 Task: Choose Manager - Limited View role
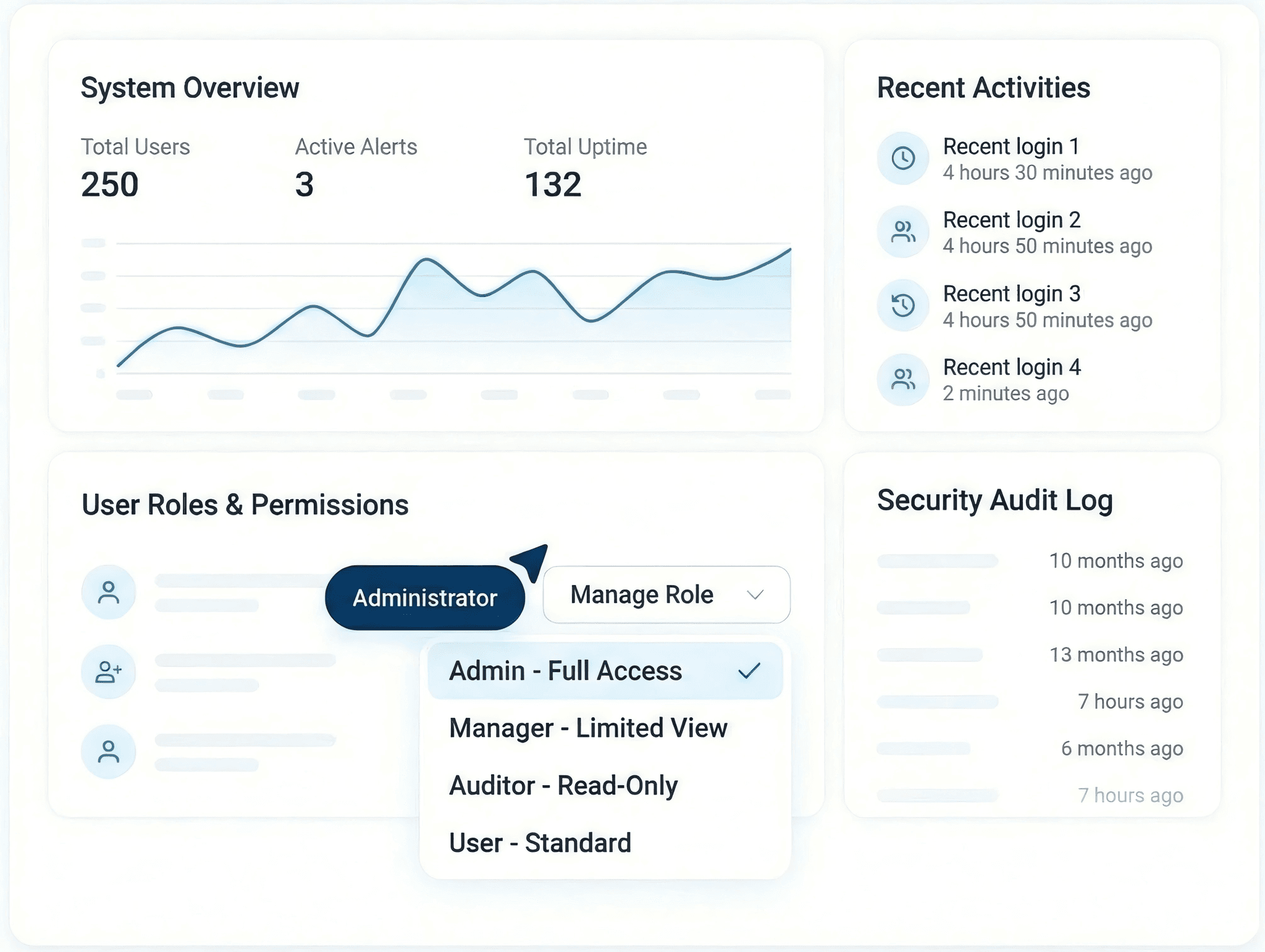coord(588,728)
